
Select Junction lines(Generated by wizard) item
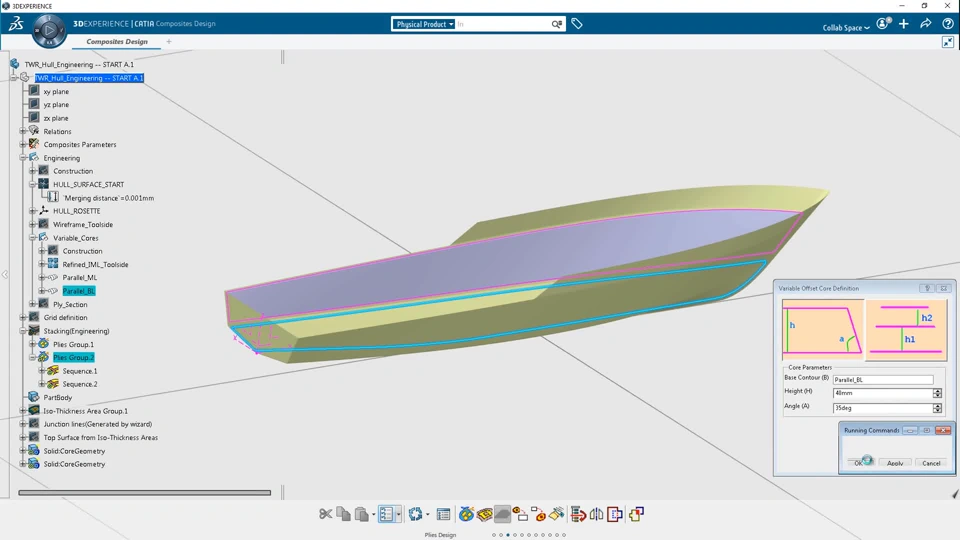(97, 424)
